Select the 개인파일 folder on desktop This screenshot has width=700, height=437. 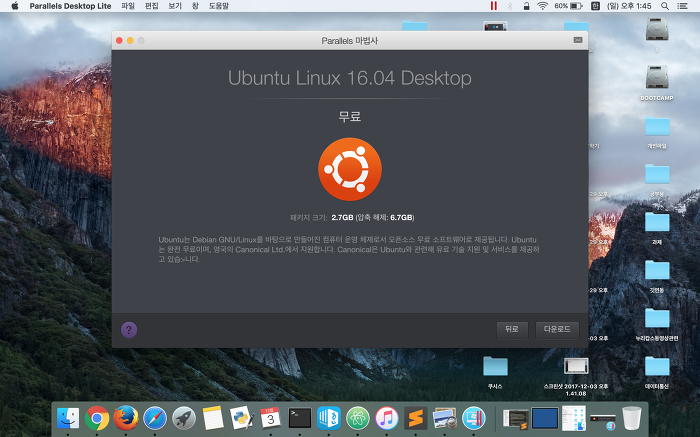coord(657,132)
